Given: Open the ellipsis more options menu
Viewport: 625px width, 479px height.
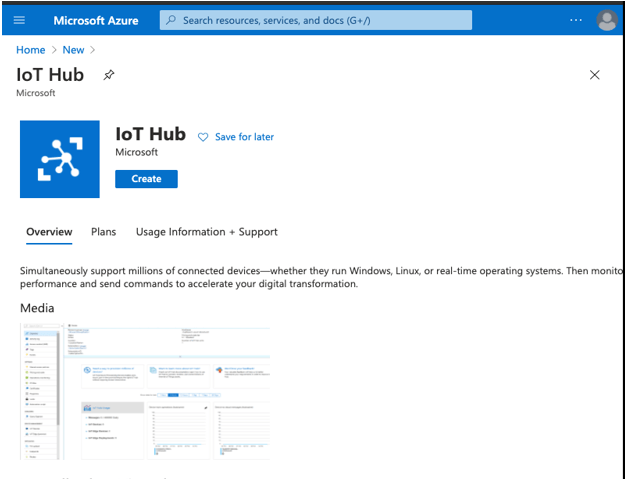Looking at the screenshot, I should coord(576,20).
